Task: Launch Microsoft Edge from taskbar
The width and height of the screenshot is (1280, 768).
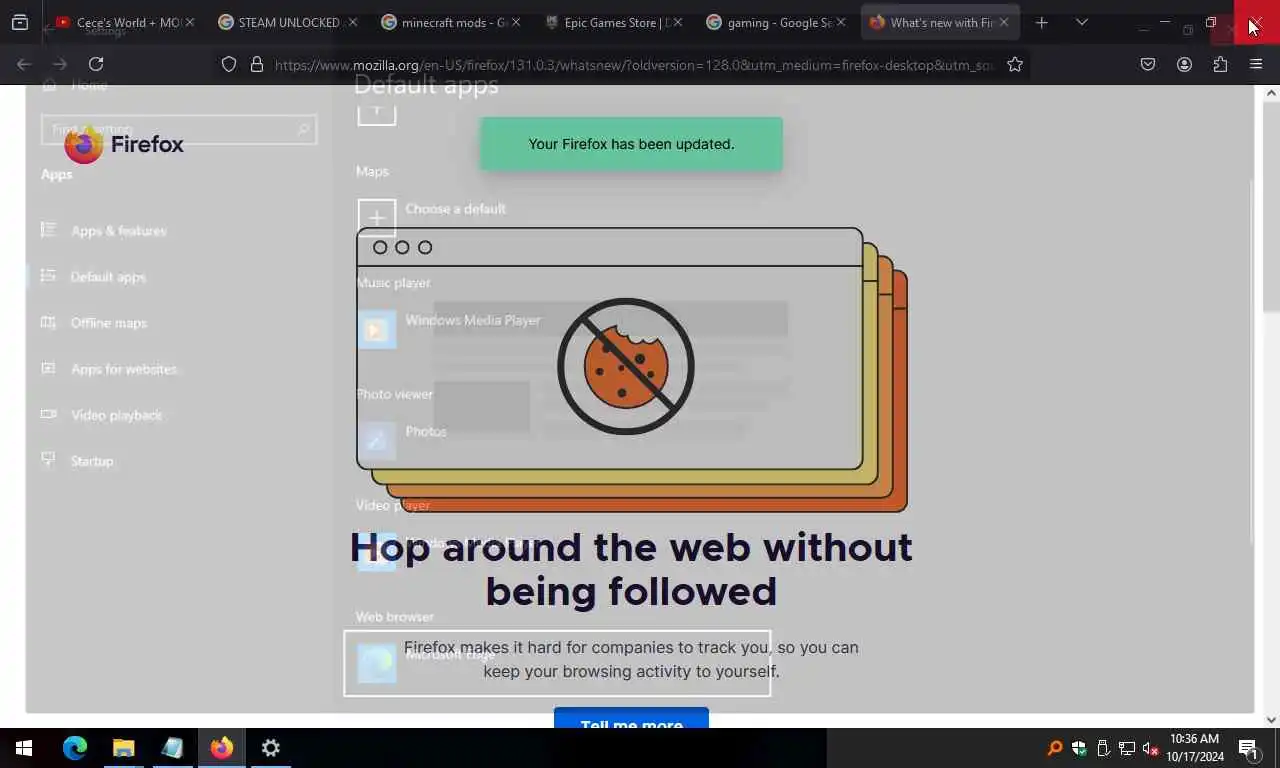Action: (75, 748)
